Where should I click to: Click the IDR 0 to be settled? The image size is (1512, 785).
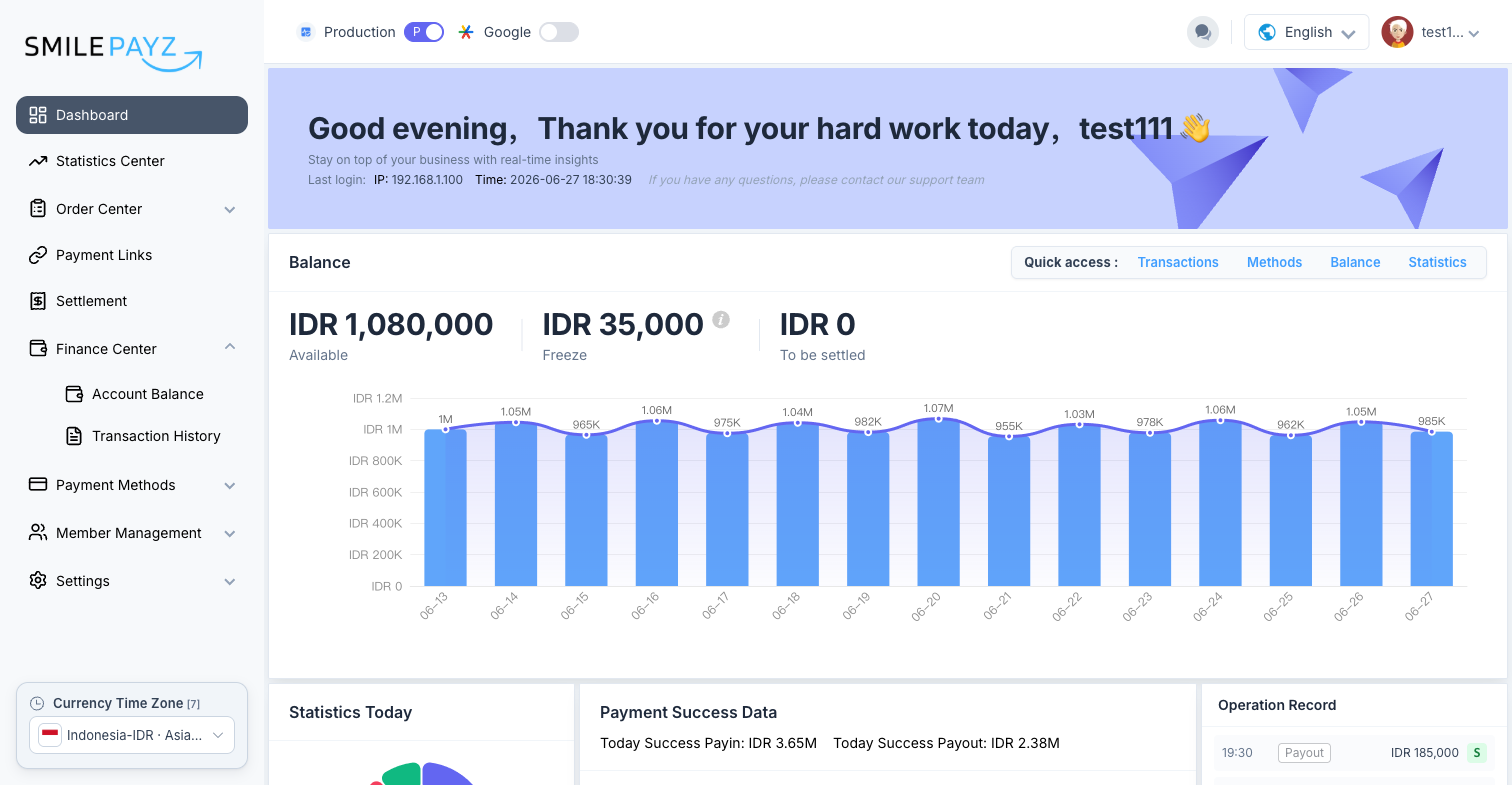pyautogui.click(x=817, y=324)
